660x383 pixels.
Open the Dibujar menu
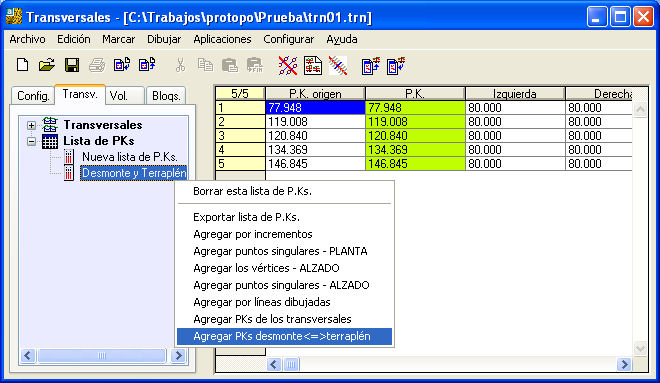click(164, 39)
